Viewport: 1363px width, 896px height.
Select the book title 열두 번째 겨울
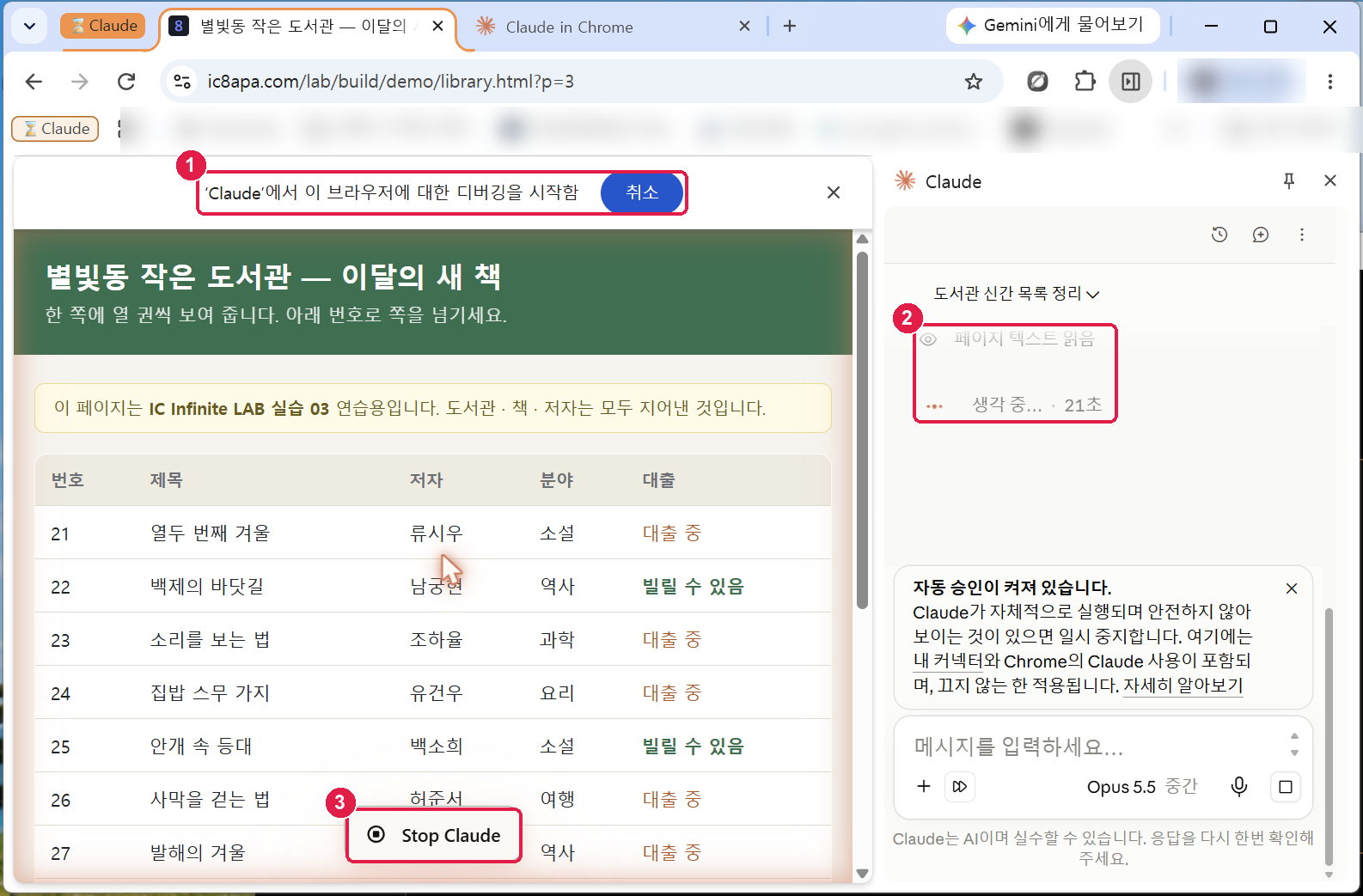[211, 533]
